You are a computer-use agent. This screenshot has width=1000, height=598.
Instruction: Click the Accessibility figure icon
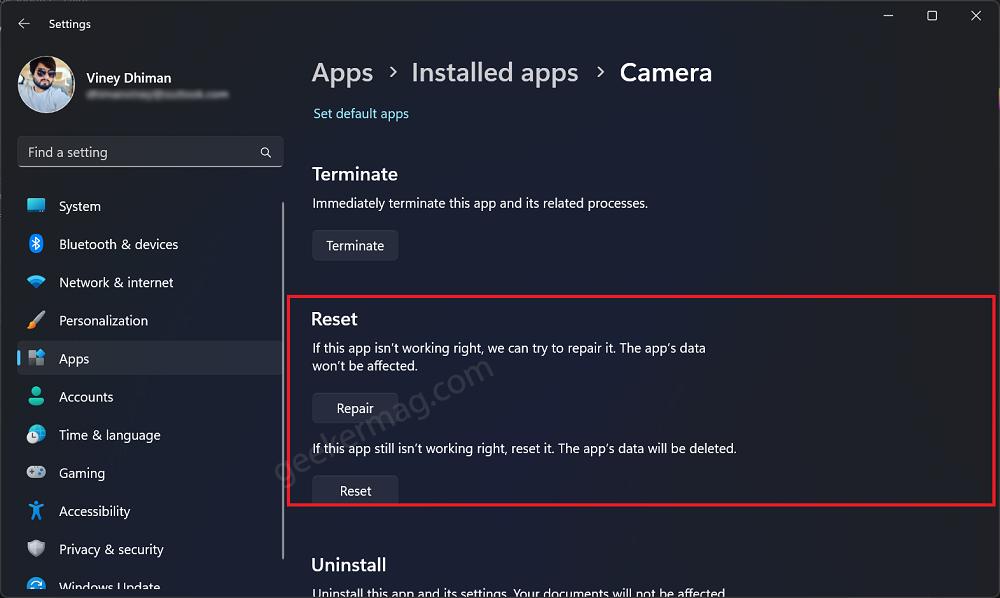(36, 511)
